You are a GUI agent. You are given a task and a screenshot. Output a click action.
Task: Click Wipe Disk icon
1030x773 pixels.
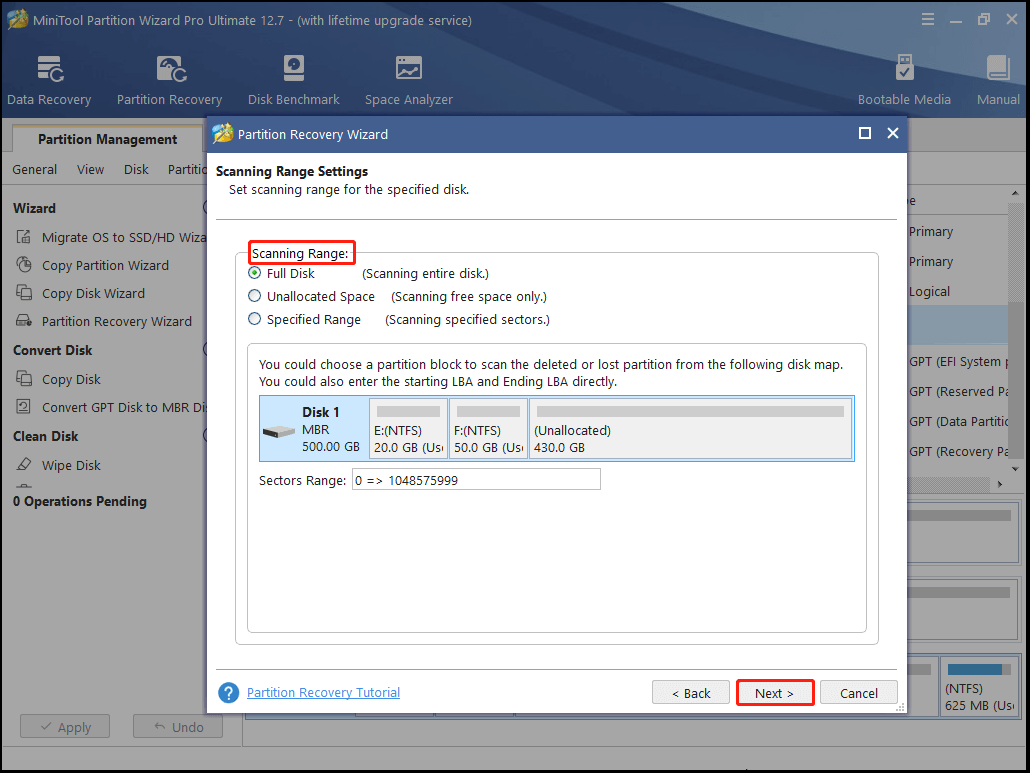click(24, 464)
